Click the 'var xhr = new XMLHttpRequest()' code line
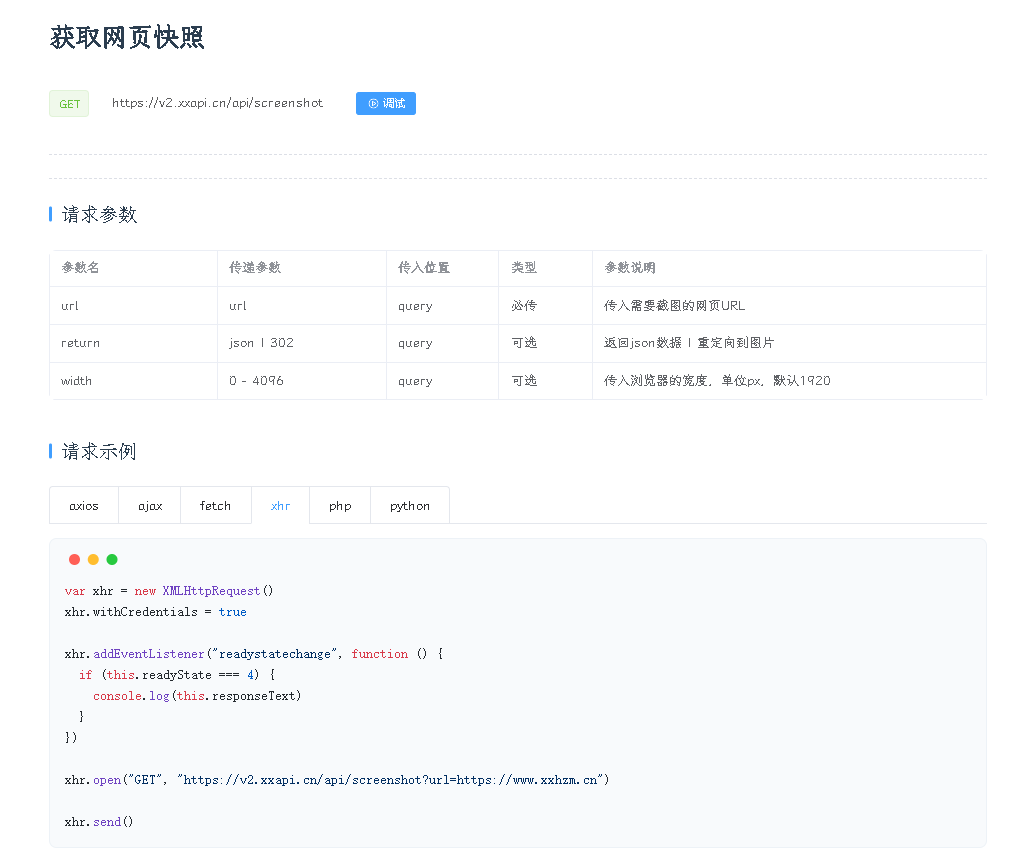 [169, 591]
